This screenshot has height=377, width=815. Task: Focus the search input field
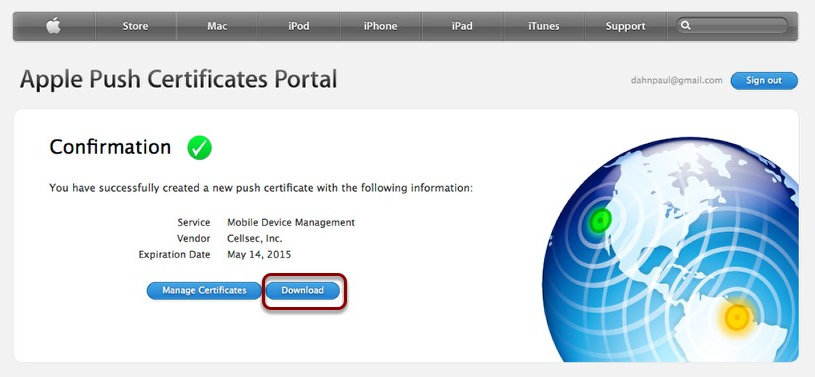pyautogui.click(x=732, y=25)
